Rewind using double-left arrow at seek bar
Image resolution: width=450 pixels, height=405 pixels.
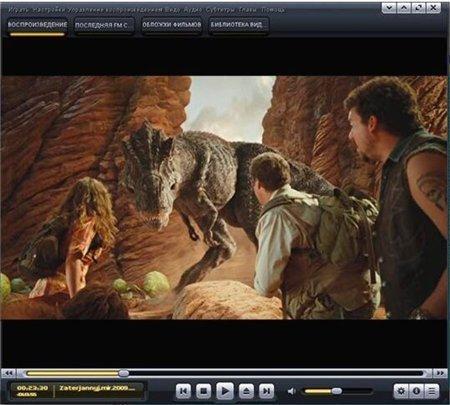9,373
